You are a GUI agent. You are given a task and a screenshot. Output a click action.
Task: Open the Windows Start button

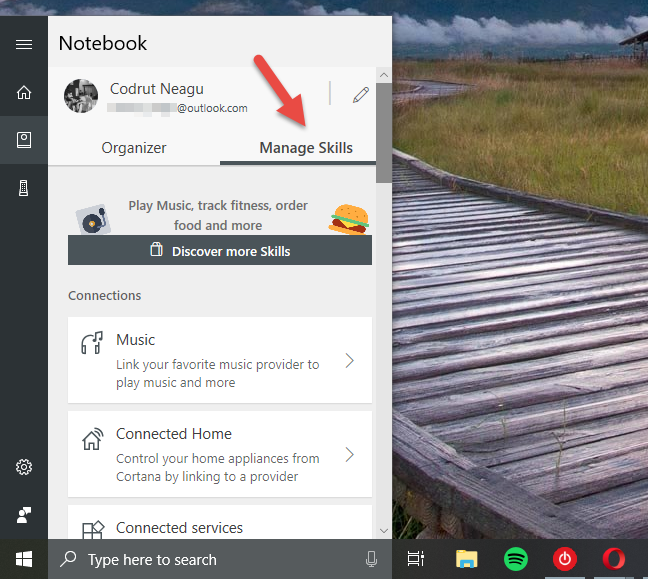(x=24, y=559)
